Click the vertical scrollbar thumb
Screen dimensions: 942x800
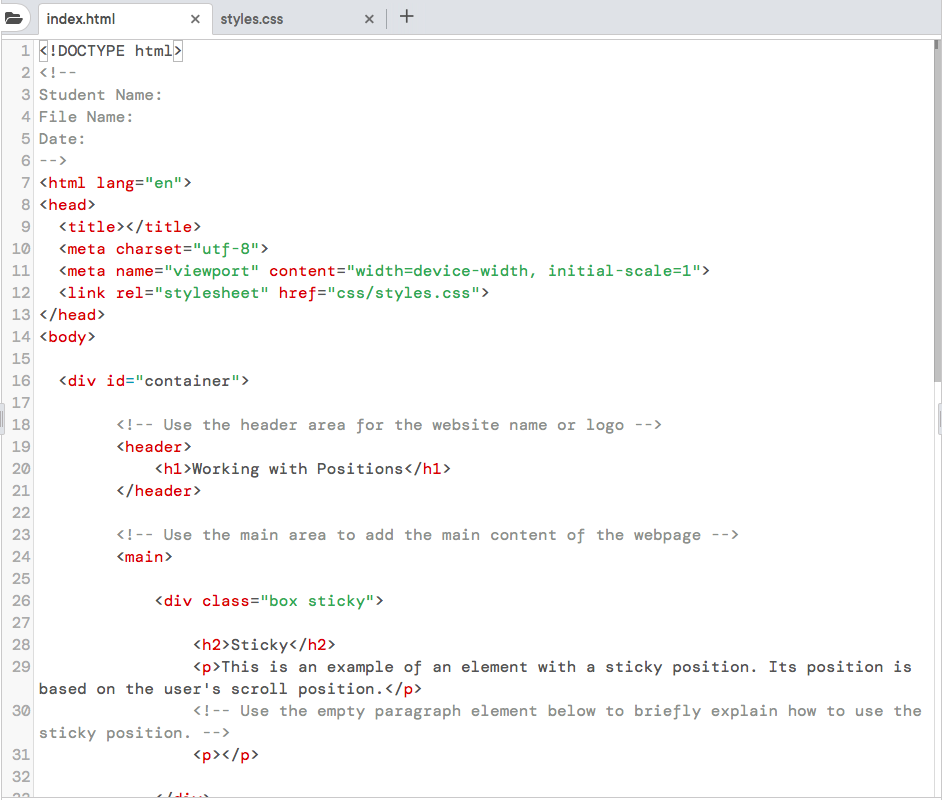(937, 210)
